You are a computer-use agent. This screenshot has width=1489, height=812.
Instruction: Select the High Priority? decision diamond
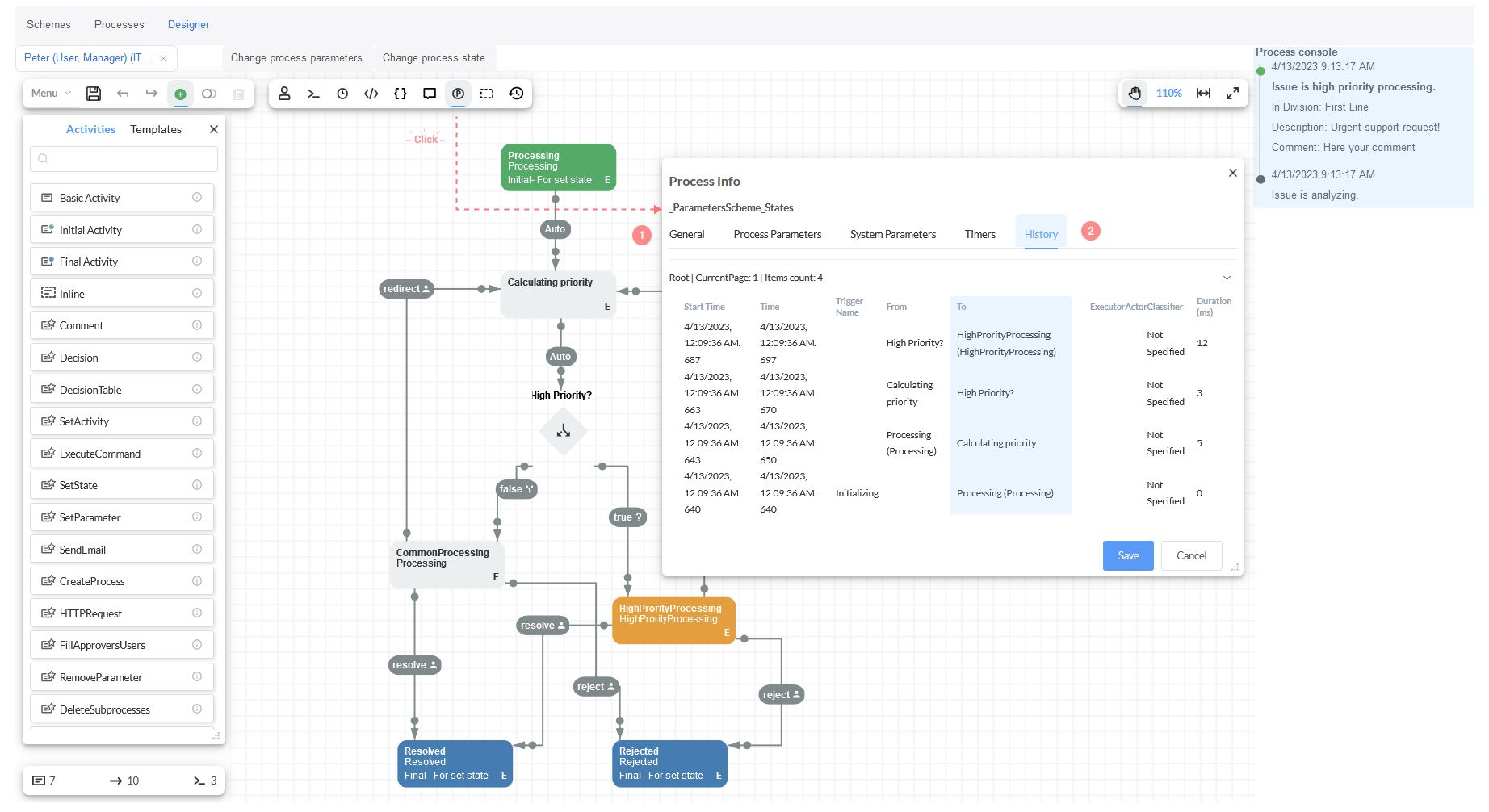(563, 431)
